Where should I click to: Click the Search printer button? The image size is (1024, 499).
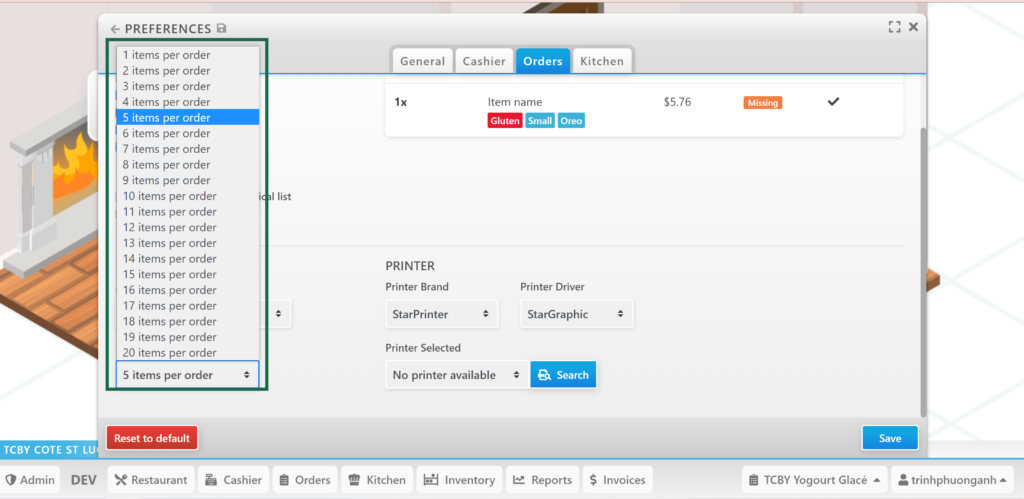(563, 375)
